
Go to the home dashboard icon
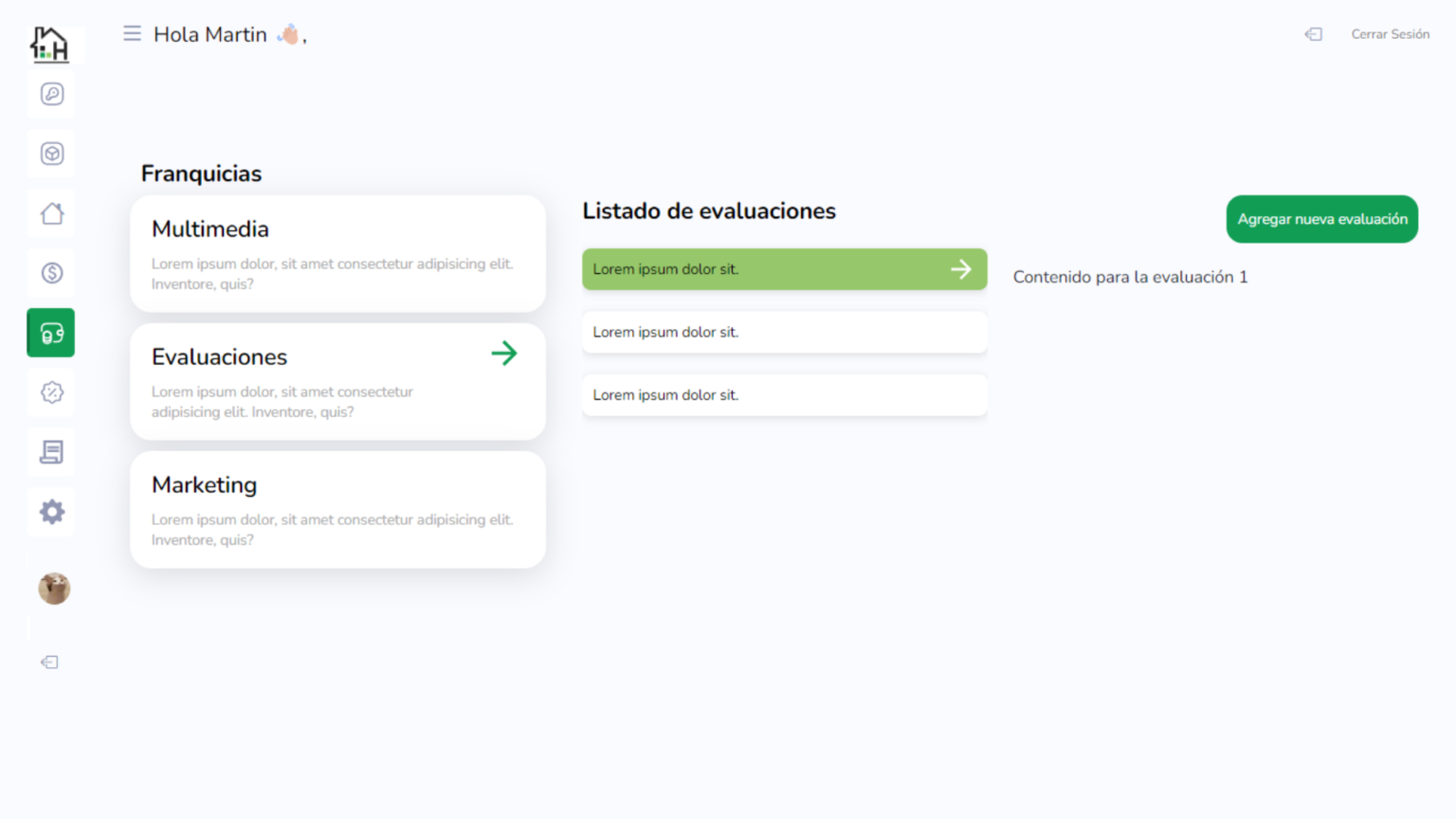pyautogui.click(x=51, y=213)
